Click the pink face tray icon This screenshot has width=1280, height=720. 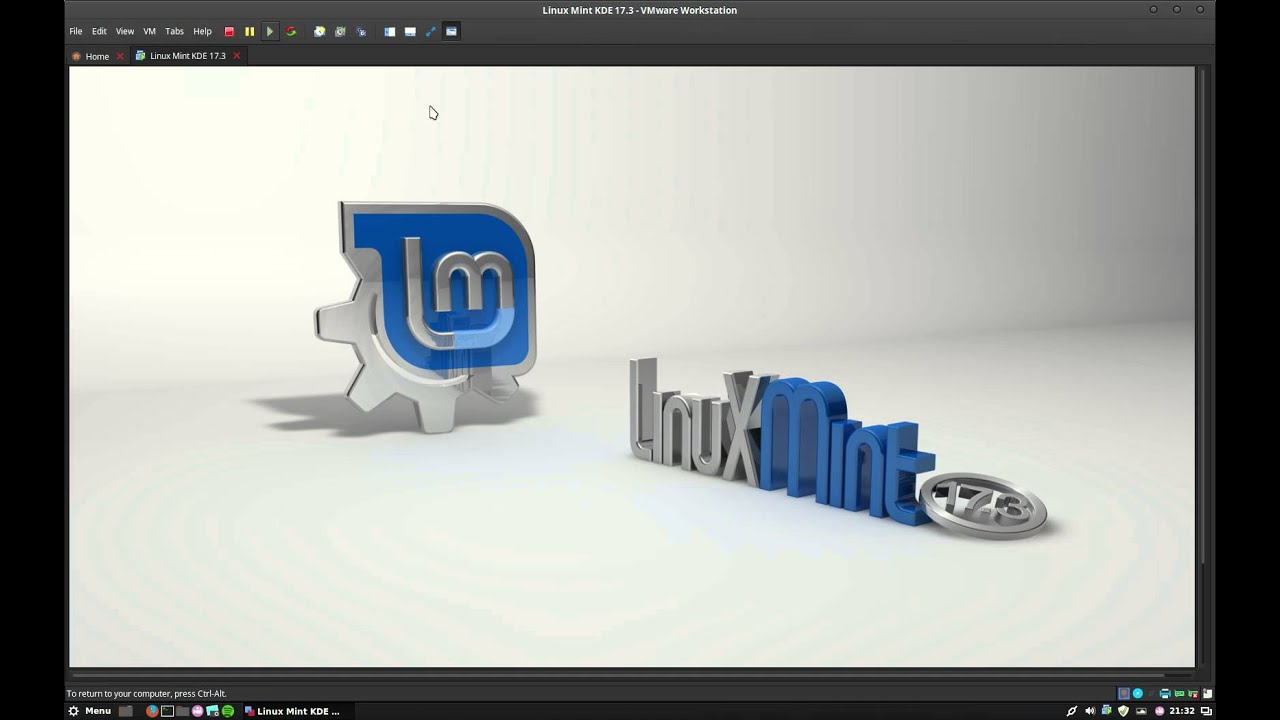1160,711
